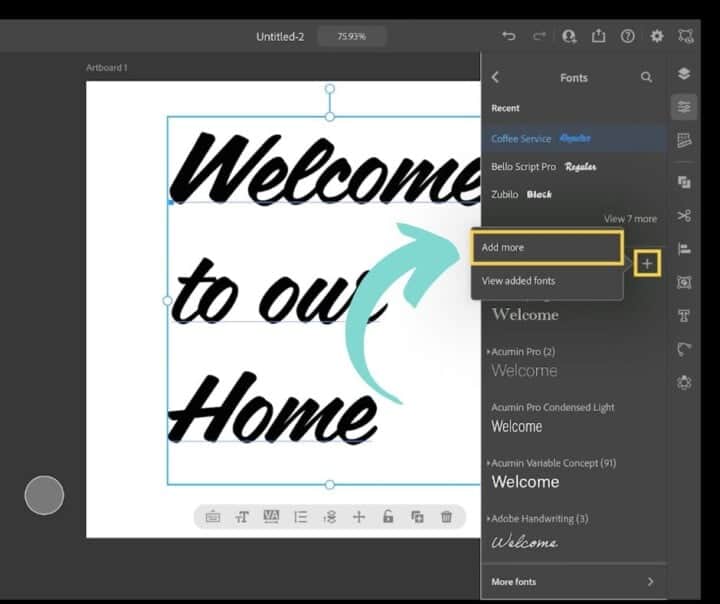
Task: Toggle the lock on selected object
Action: (388, 517)
